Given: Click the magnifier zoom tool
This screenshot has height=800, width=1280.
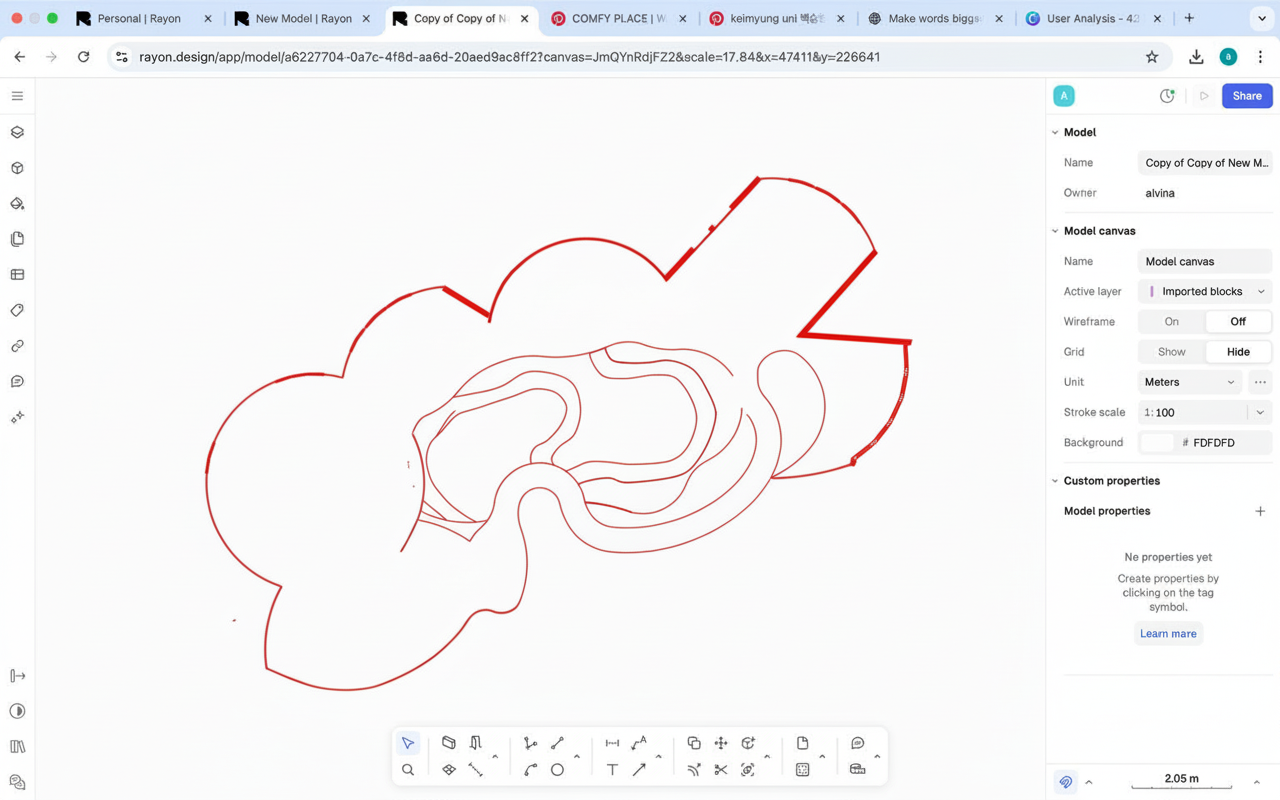Looking at the screenshot, I should (408, 770).
